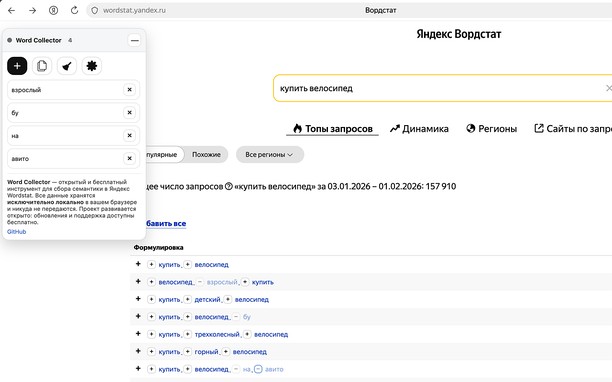Image resolution: width=612 pixels, height=382 pixels.
Task: Click the minus box before 'бу'
Action: pyautogui.click(x=236, y=316)
